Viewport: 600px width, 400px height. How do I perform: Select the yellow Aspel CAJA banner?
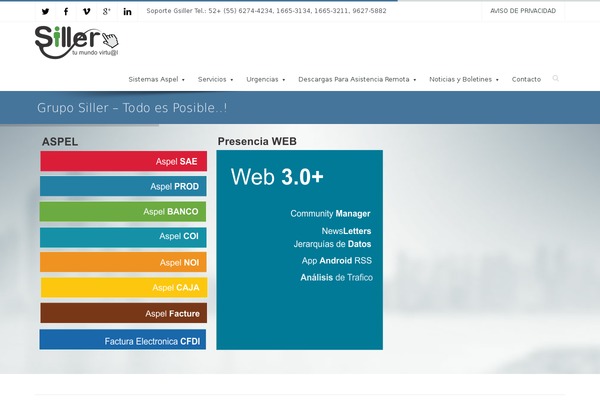124,287
